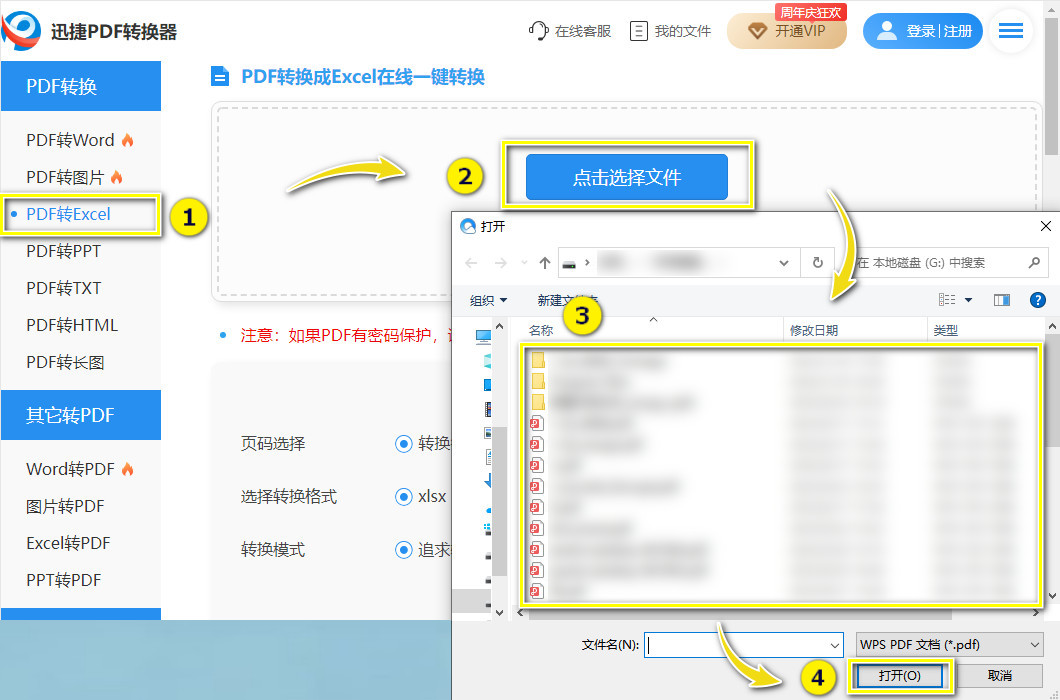Click the back arrow in the 打开 dialog
1060x700 pixels.
[471, 263]
